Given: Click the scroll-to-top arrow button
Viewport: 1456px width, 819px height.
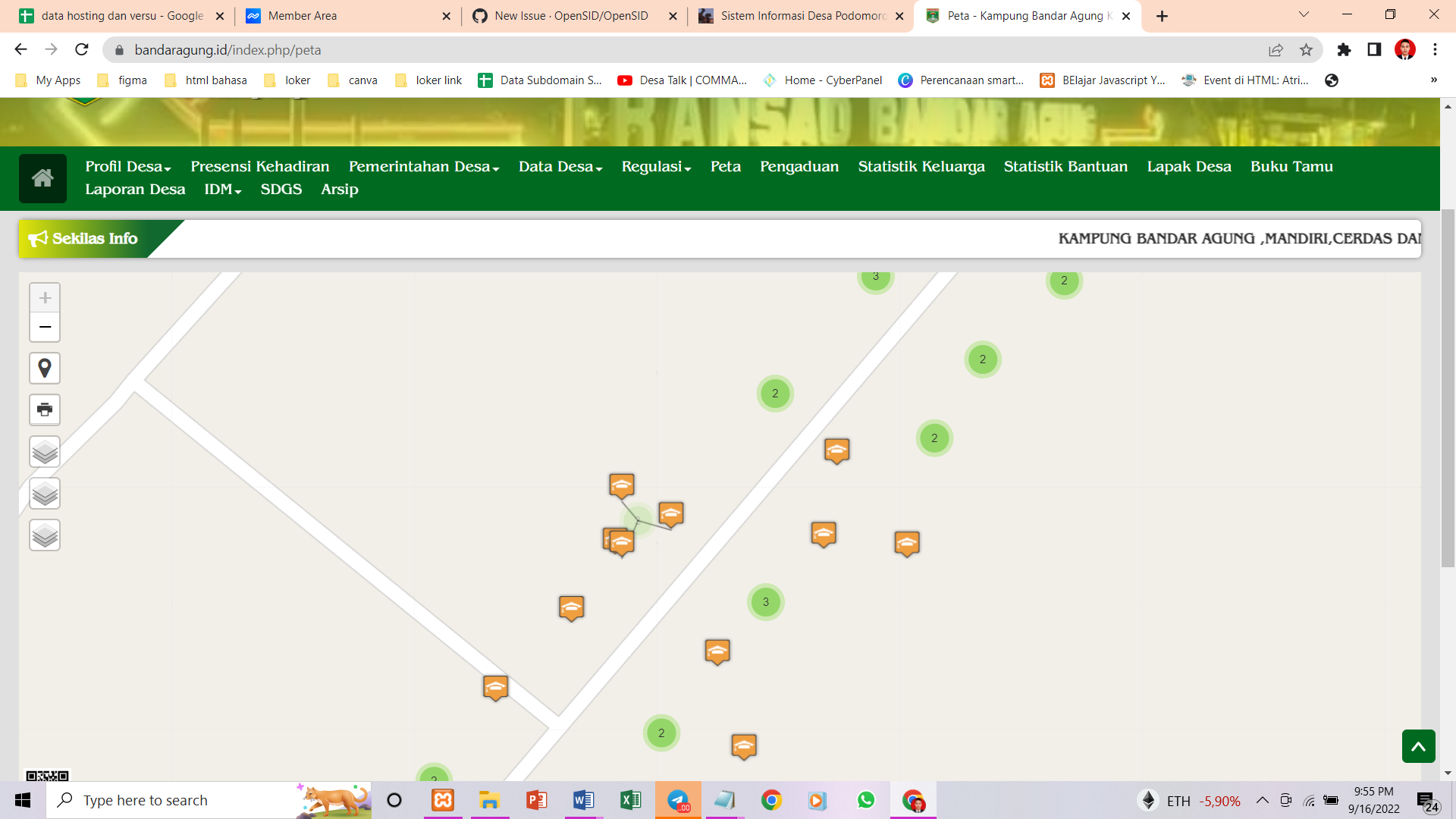Looking at the screenshot, I should pos(1419,746).
